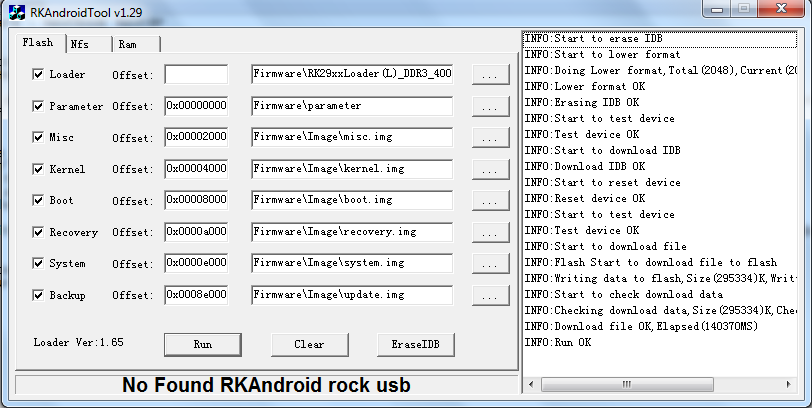
Task: Click 'No Found RKAndroid rock usb' status text
Action: 266,385
